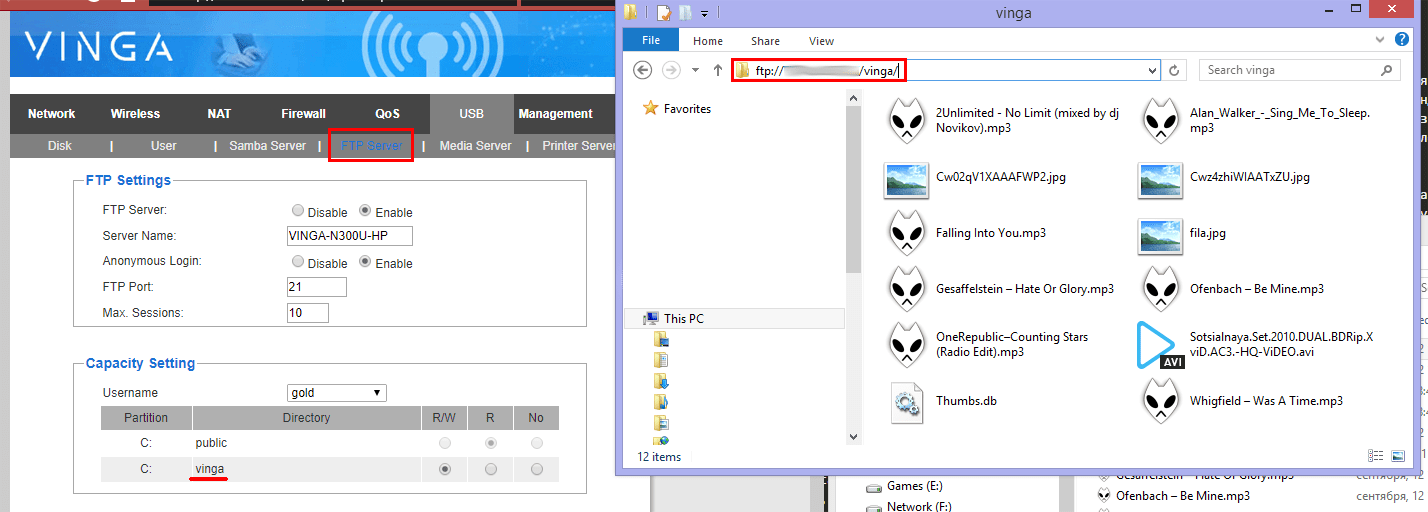Select Falling Into You.mp3 file icon
The height and width of the screenshot is (512, 1428).
(907, 234)
